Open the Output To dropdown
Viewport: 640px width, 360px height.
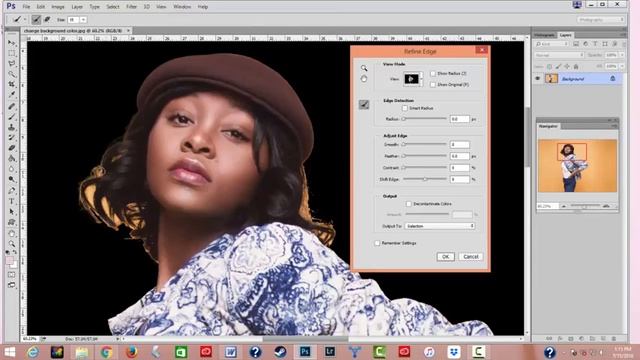(440, 226)
